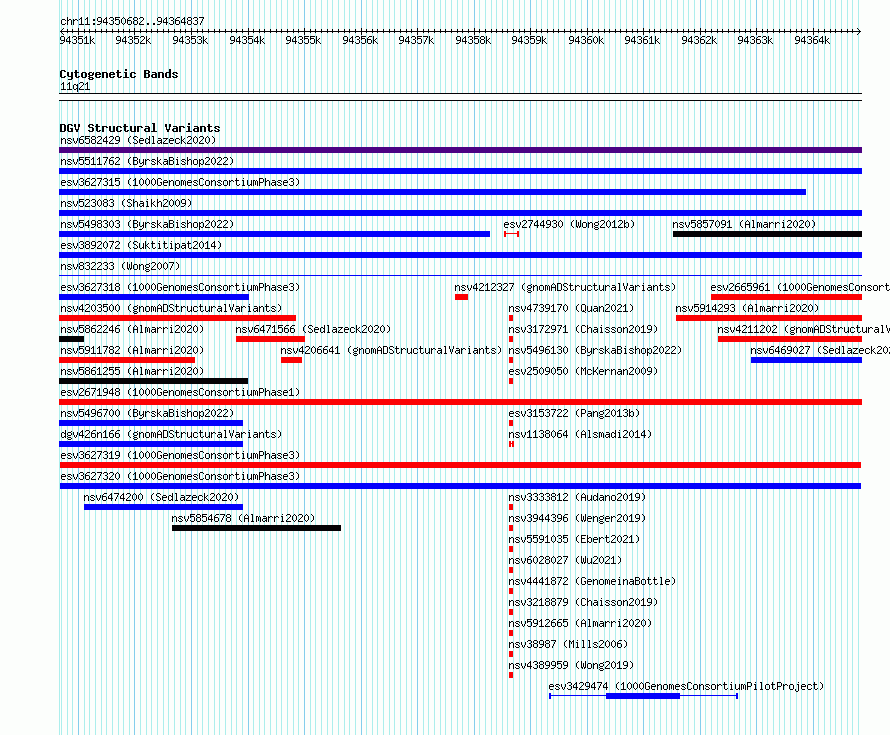The width and height of the screenshot is (890, 735).
Task: Click the chr11:94350682..94364837 coordinates label
Action: tap(132, 21)
